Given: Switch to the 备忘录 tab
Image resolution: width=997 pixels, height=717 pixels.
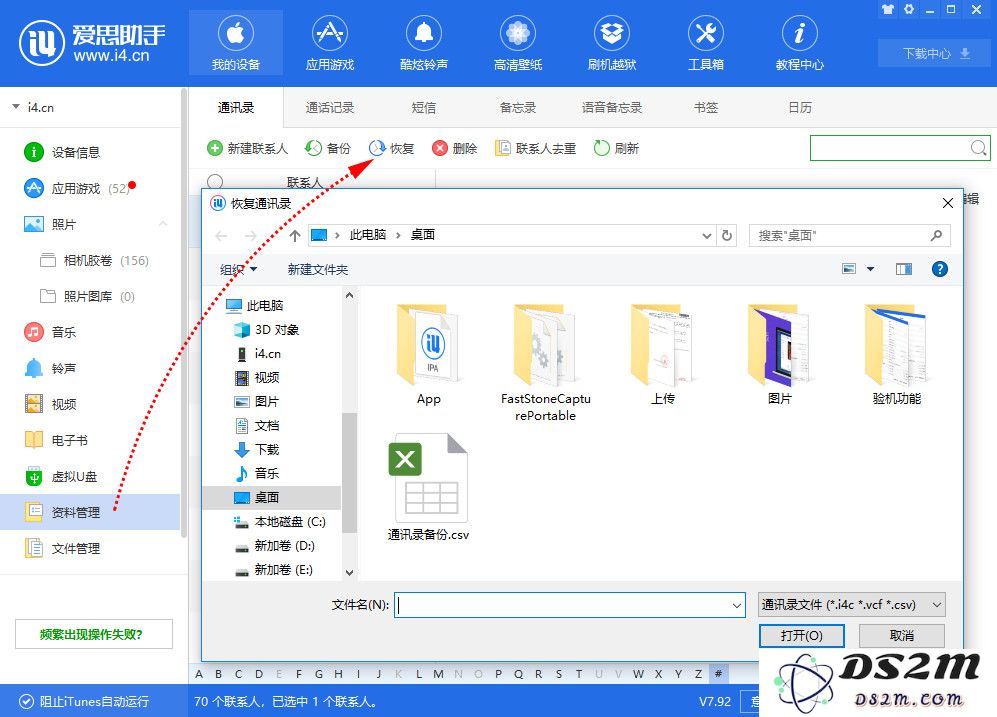Looking at the screenshot, I should tap(518, 107).
